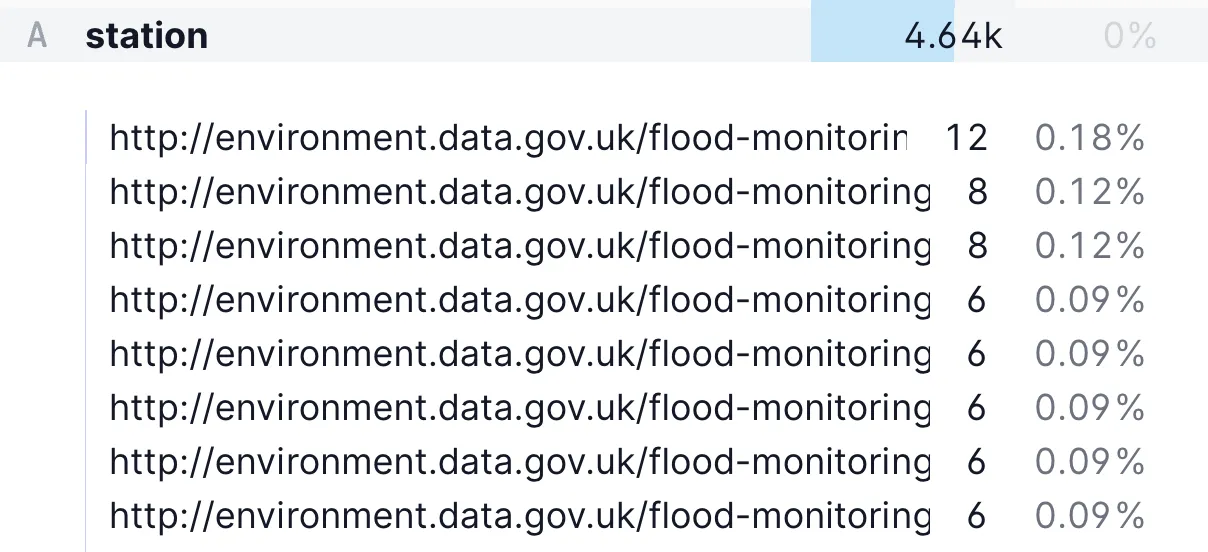1208x552 pixels.
Task: Click the 4.64k unique count value
Action: (952, 37)
